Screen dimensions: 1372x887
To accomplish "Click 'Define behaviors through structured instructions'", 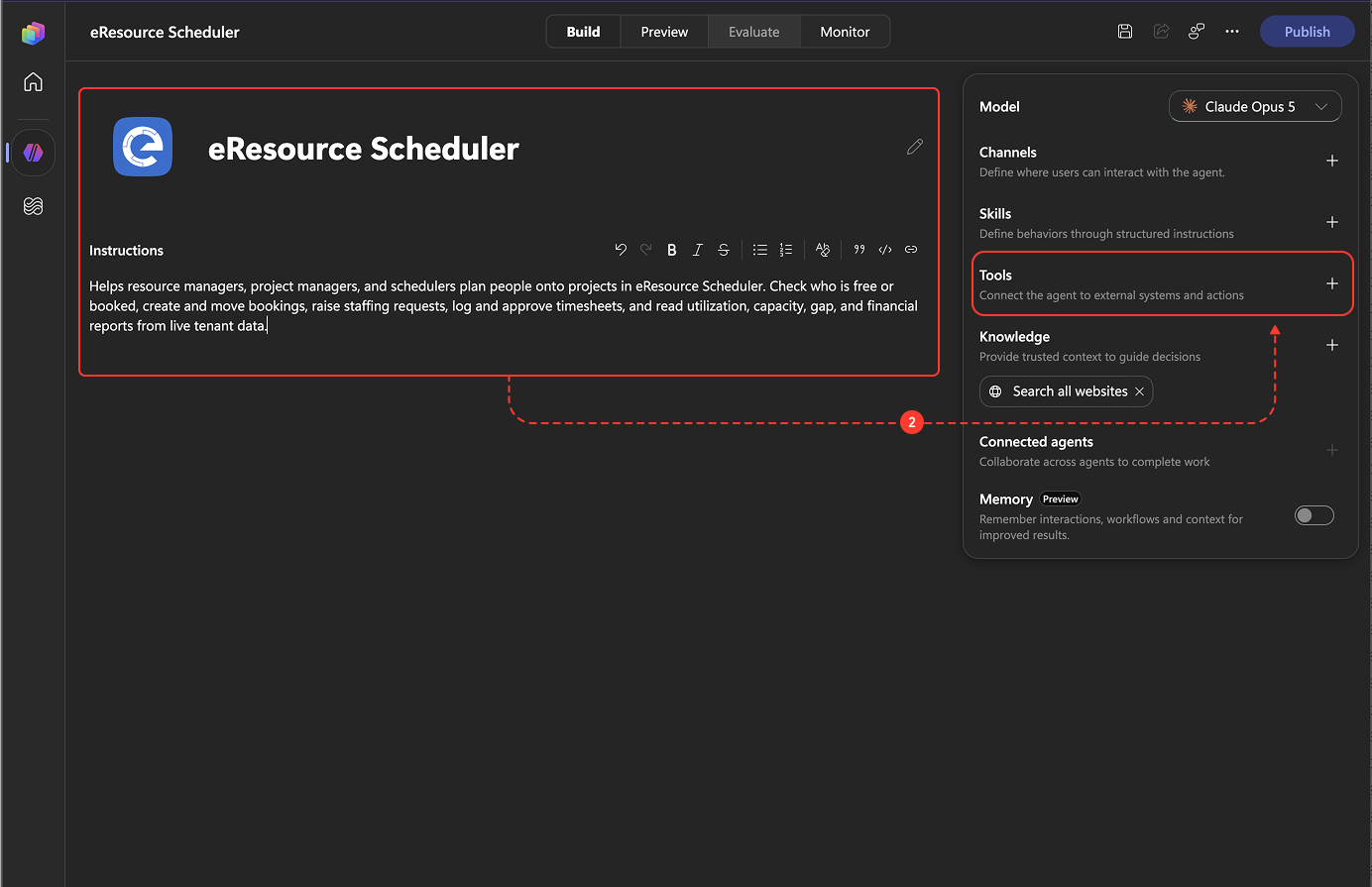I will tap(1106, 234).
